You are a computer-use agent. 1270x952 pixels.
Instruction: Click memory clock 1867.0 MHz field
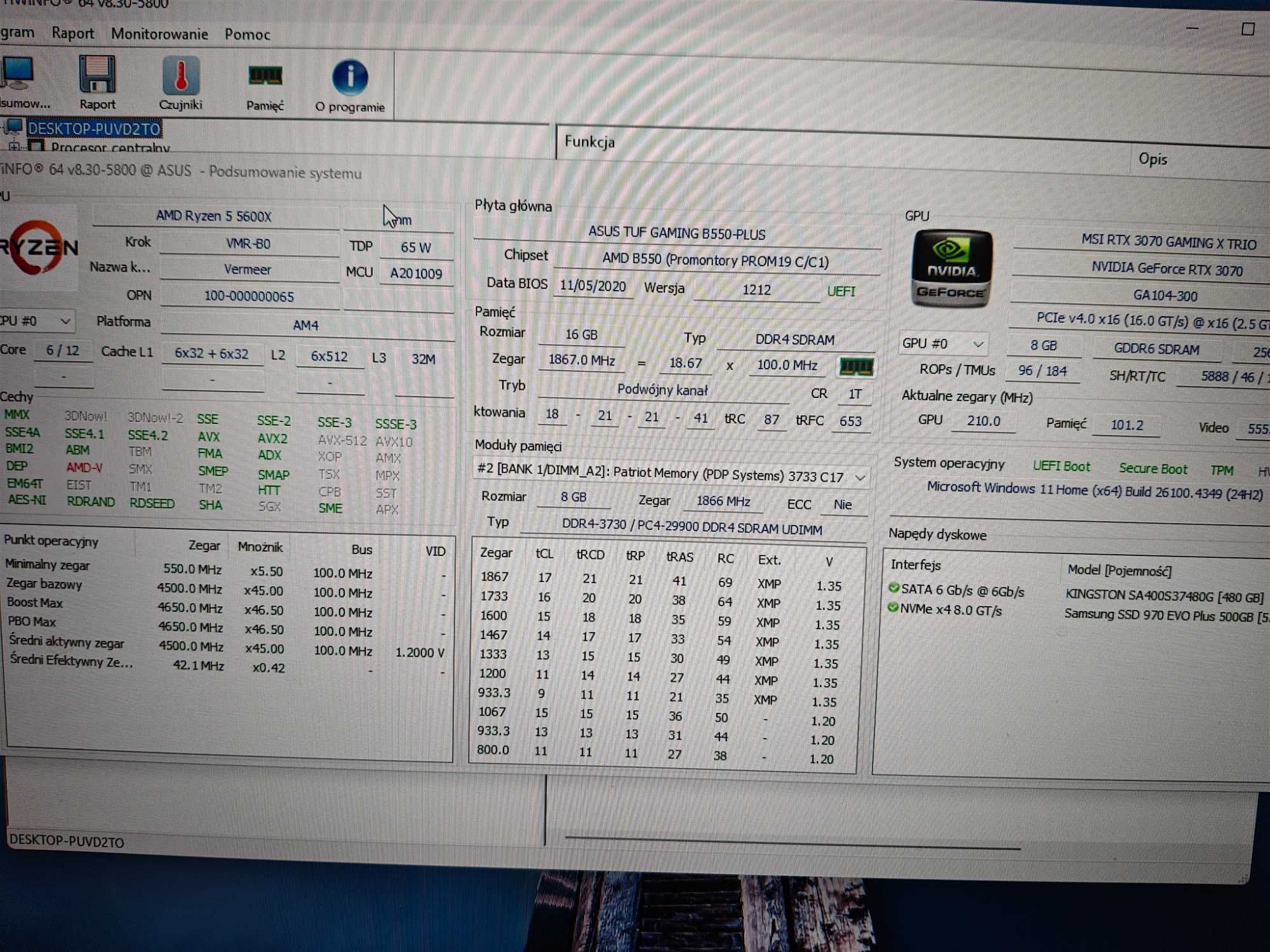coord(582,360)
